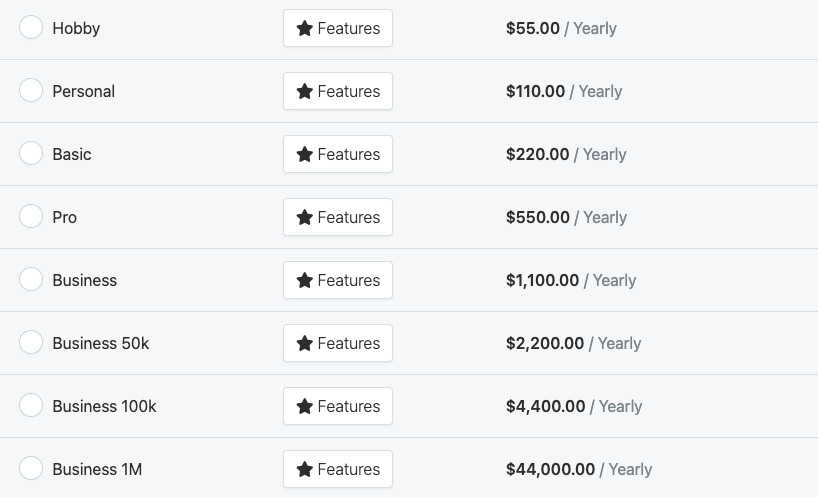Choose the Business 50k radio button
Screen dimensions: 818x497
click(x=31, y=343)
